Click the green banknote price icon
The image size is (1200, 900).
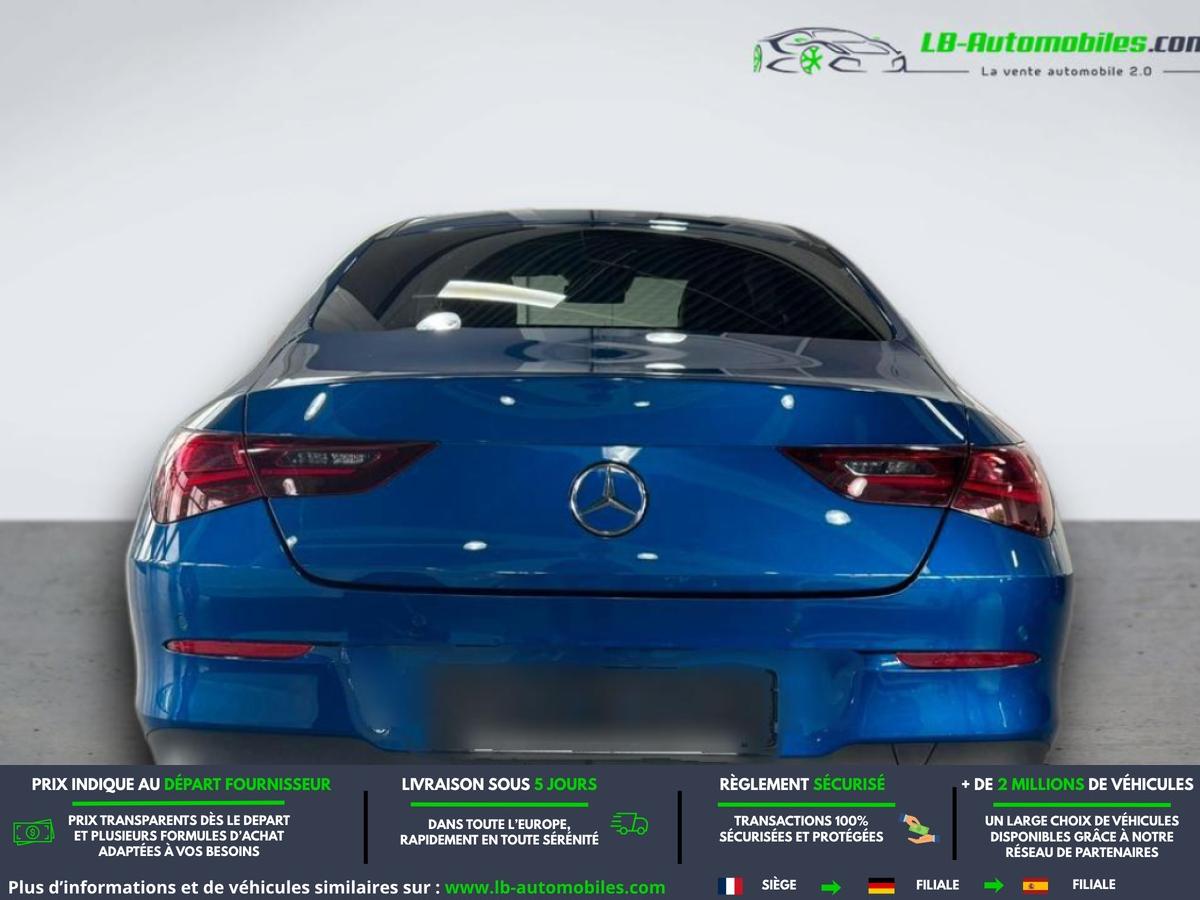tap(34, 831)
